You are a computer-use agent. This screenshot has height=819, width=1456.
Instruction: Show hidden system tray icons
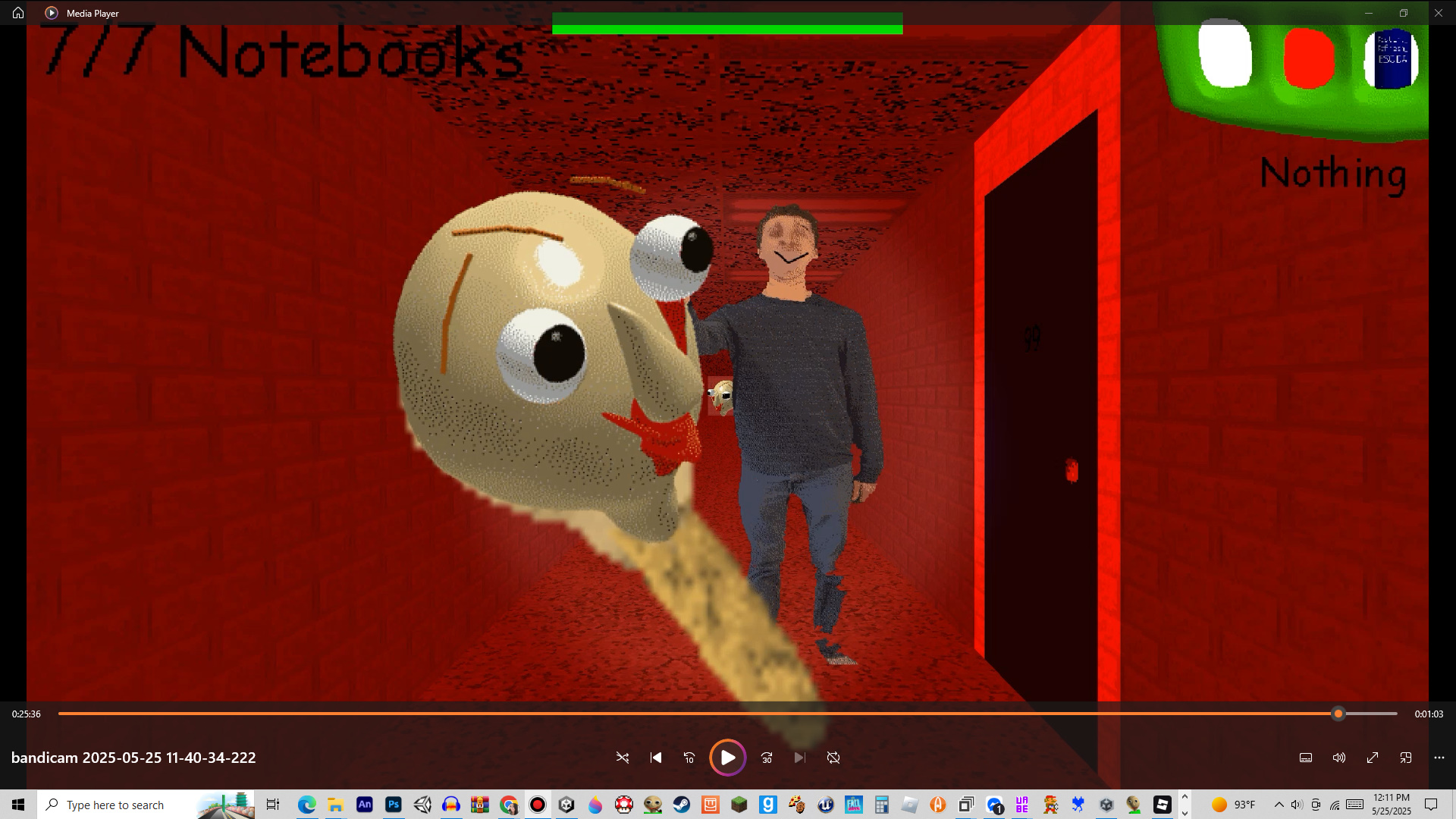coord(1279,805)
